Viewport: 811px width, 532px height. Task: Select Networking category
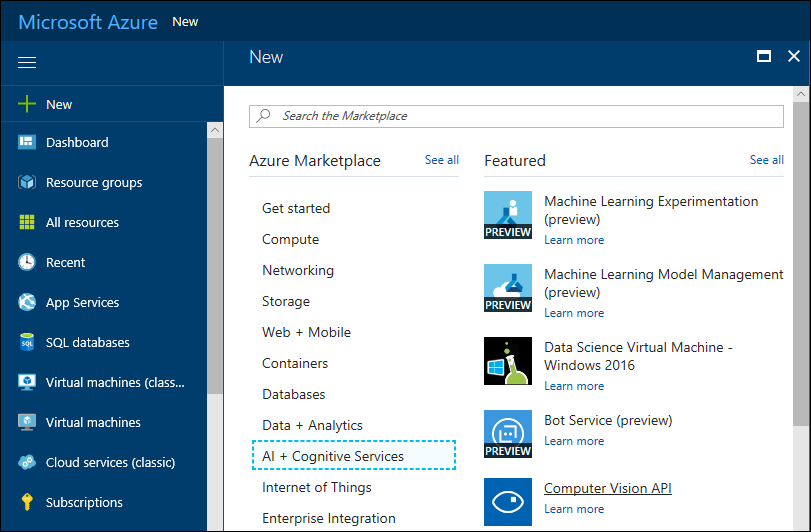pyautogui.click(x=298, y=270)
